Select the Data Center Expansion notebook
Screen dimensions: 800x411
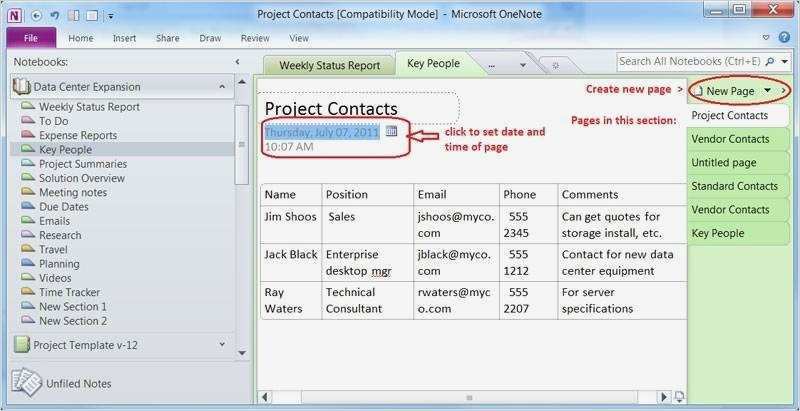coord(122,87)
